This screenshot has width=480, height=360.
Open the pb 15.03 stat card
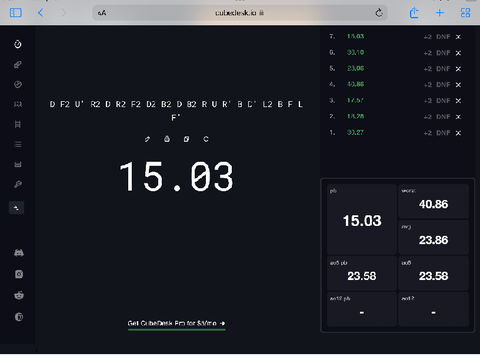coord(362,219)
